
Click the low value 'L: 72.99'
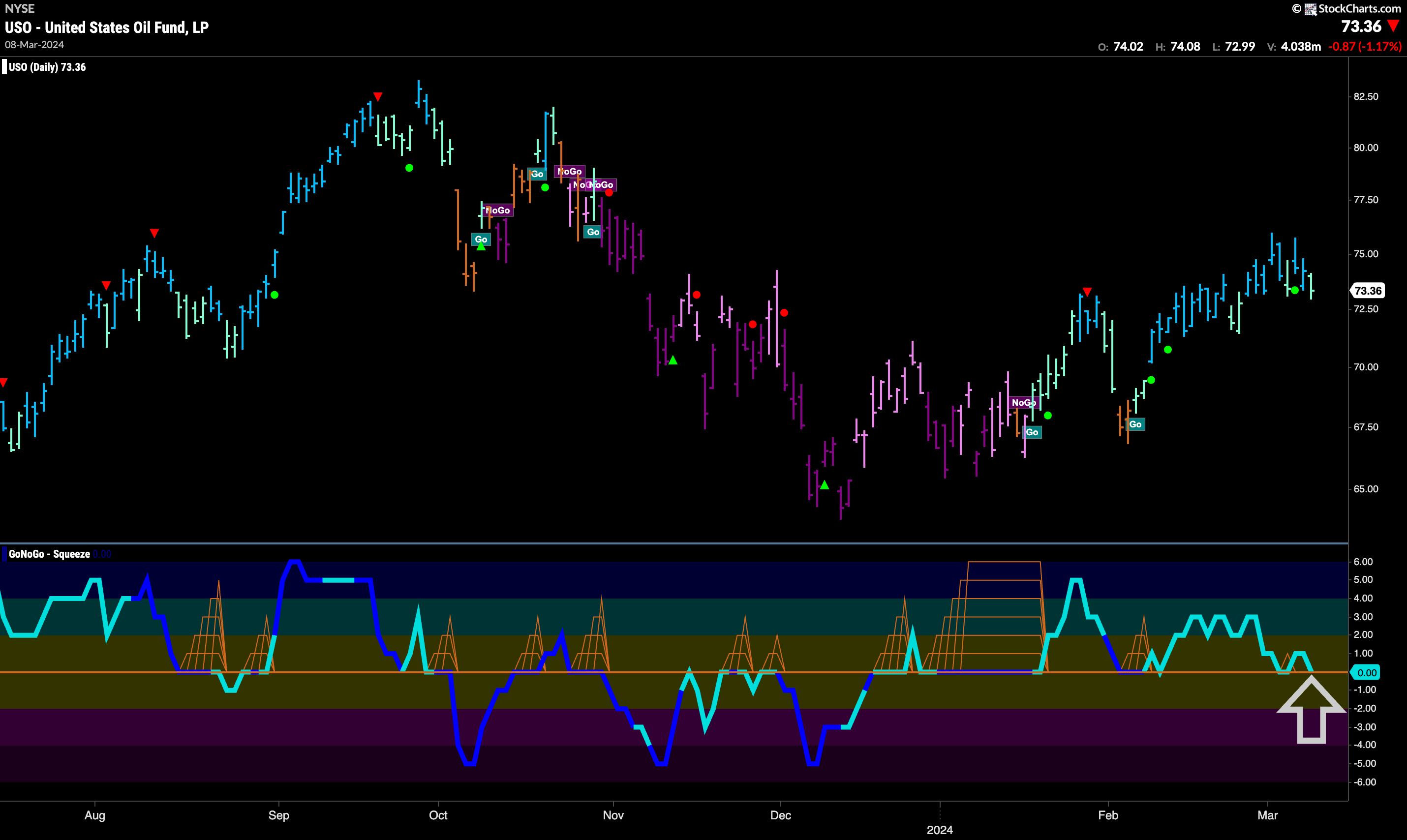coord(1234,46)
